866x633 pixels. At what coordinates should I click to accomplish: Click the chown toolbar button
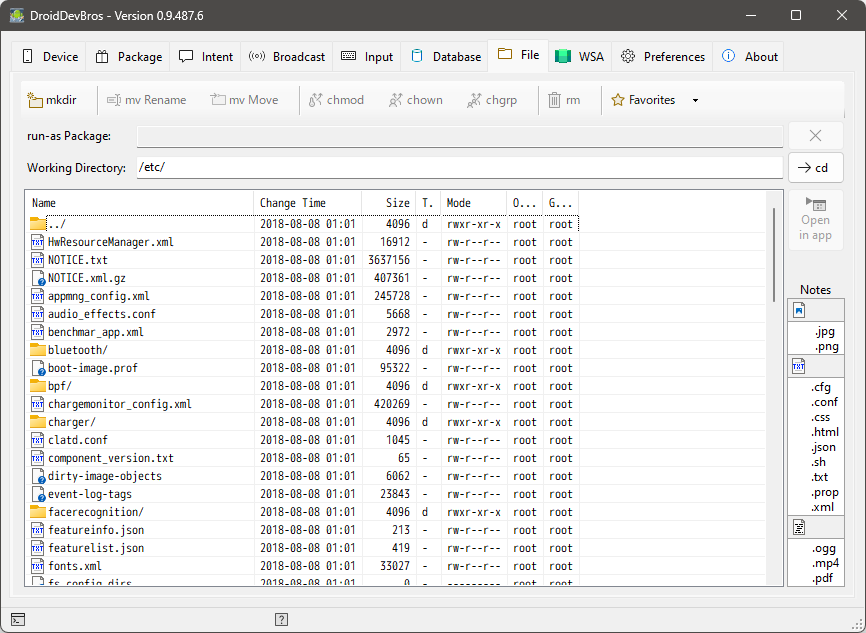tap(416, 100)
